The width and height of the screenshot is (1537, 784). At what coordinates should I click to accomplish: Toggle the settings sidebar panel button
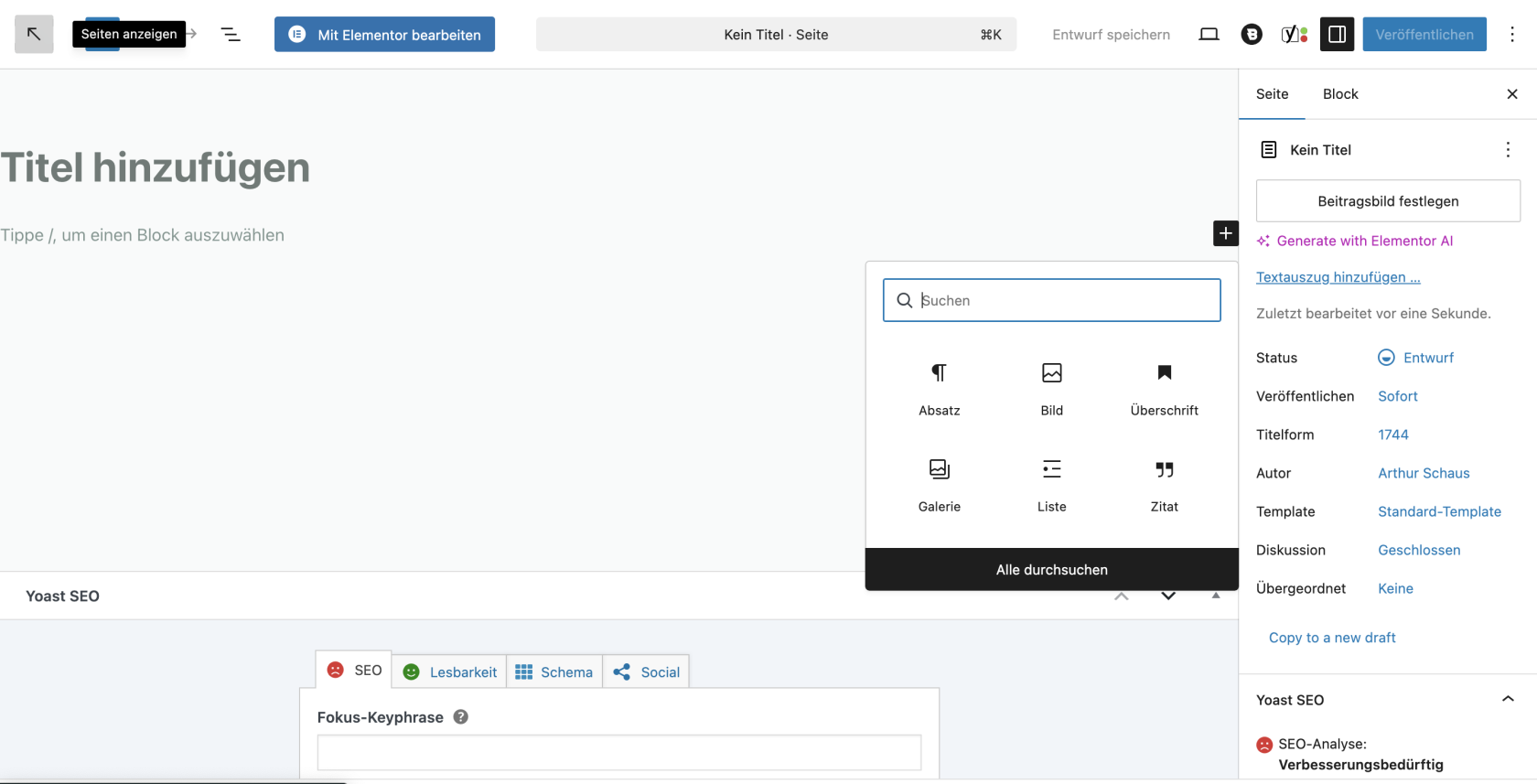tap(1337, 35)
